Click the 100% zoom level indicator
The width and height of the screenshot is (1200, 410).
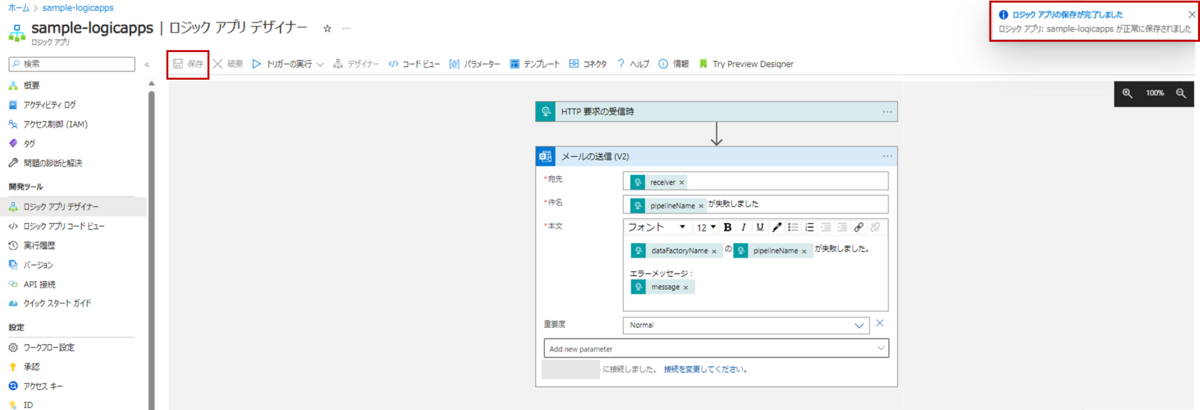click(x=1155, y=93)
